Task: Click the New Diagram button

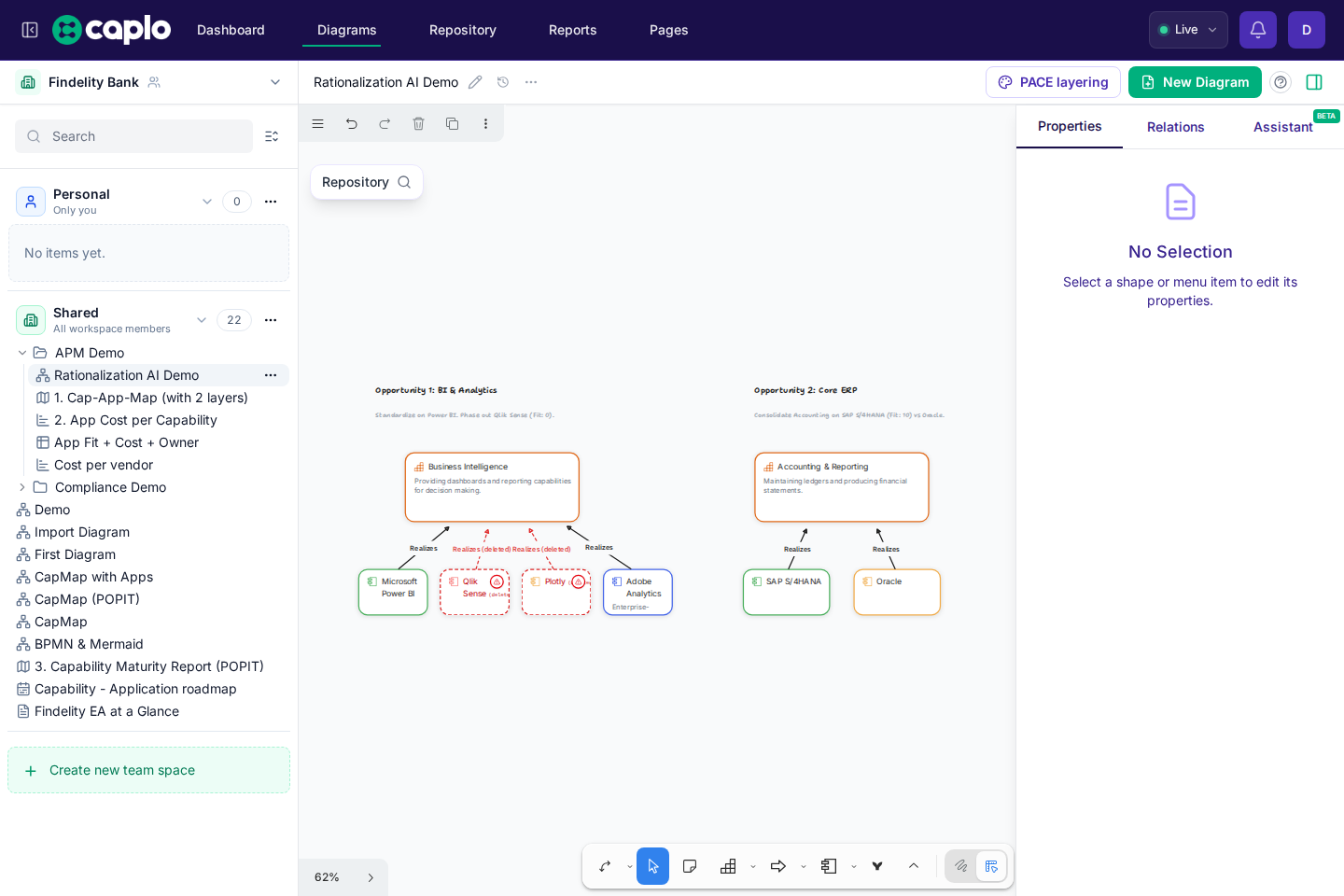Action: [x=1195, y=82]
